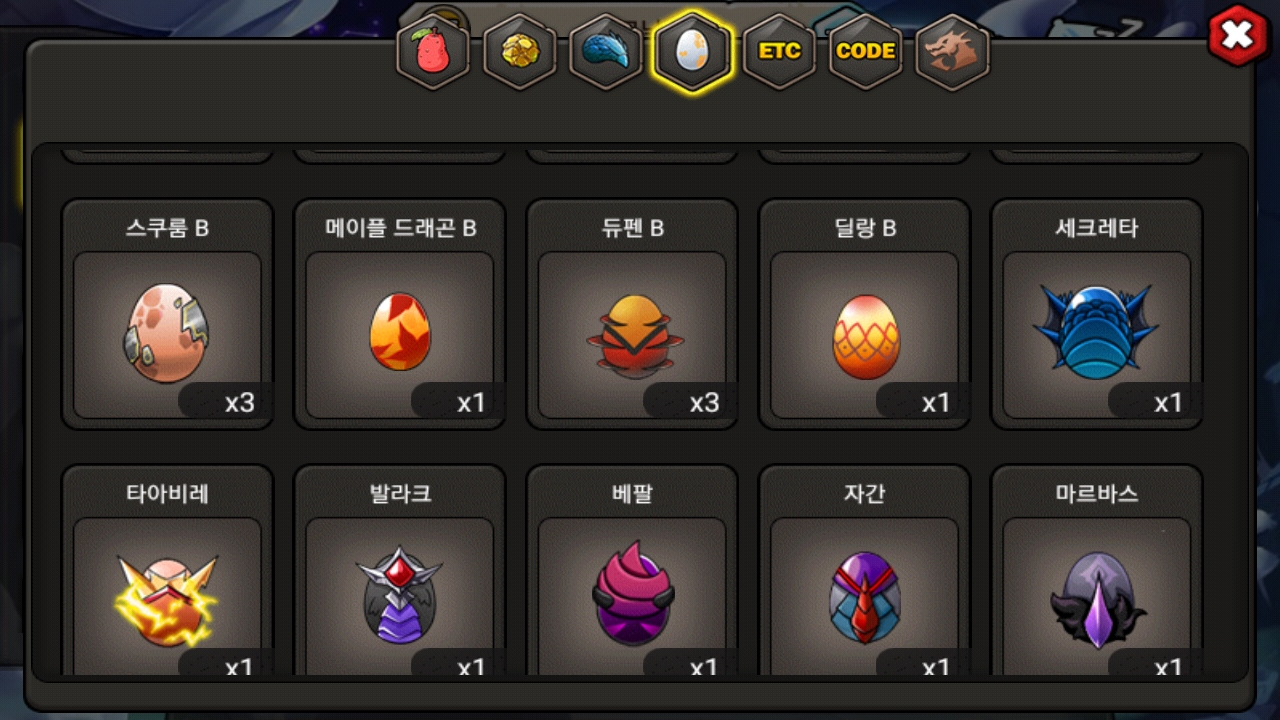Screen dimensions: 1280x720
Task: Switch to the CODE tab
Action: 866,51
